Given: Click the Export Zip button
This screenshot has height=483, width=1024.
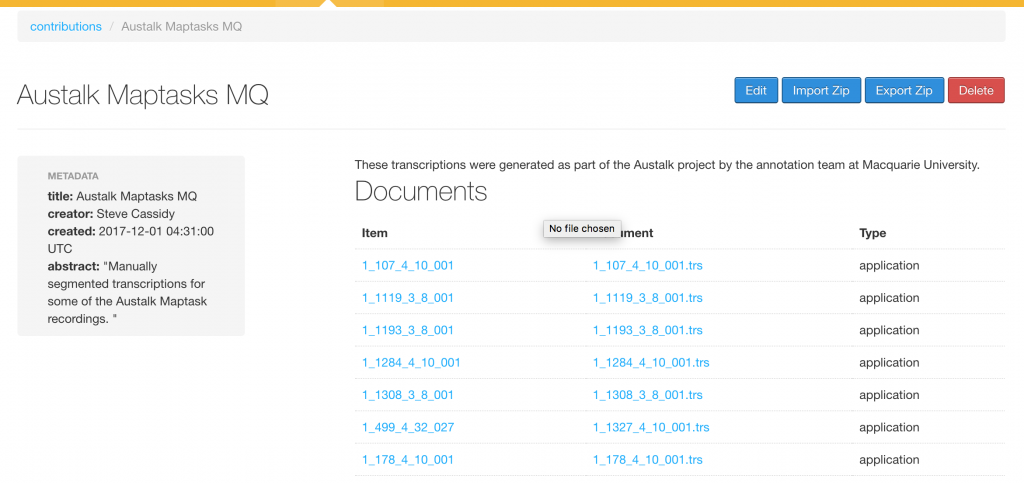Looking at the screenshot, I should (x=904, y=91).
